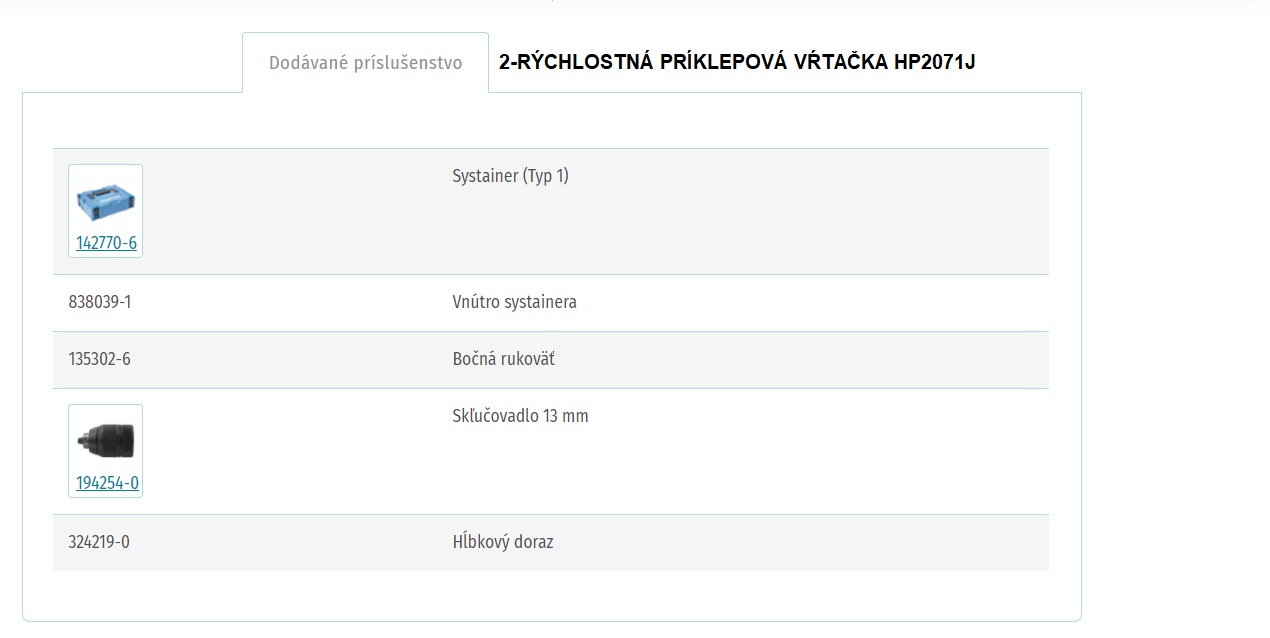
Task: Follow the 194254-0 part link
Action: click(107, 483)
